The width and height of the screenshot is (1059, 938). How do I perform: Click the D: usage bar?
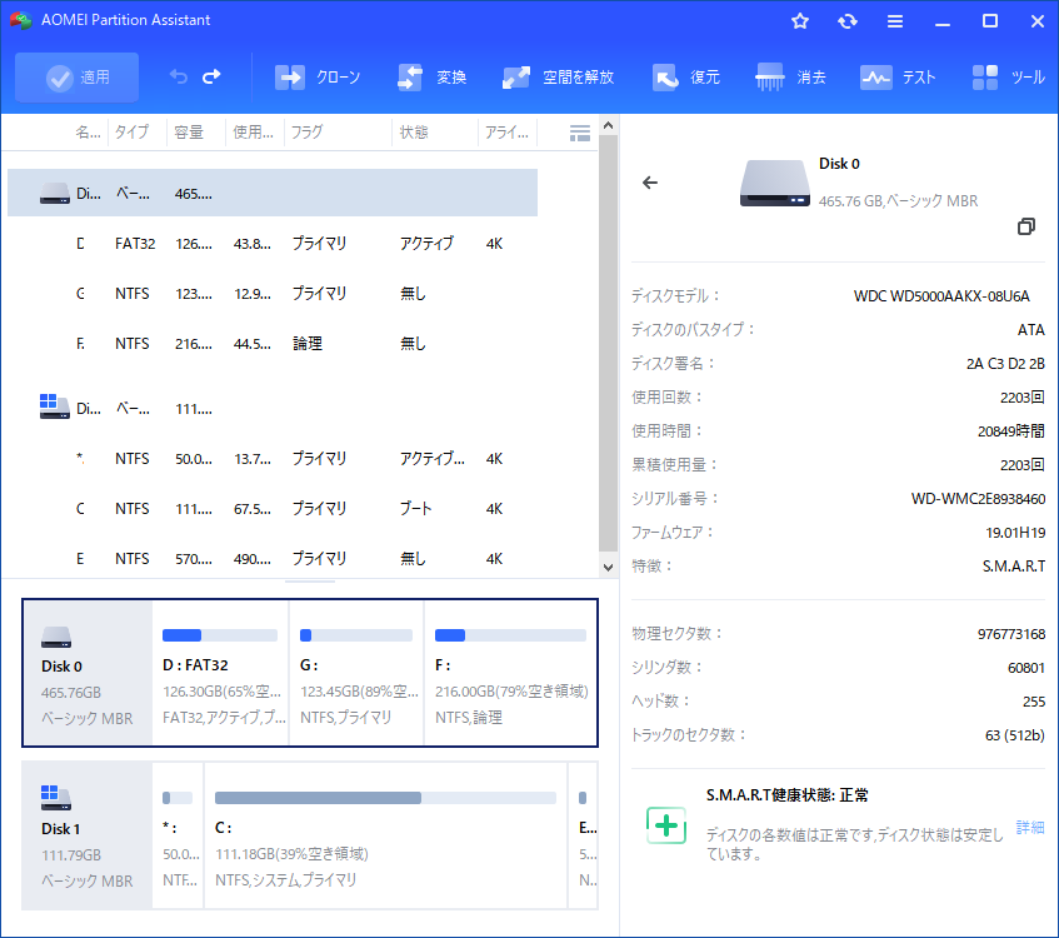(220, 635)
